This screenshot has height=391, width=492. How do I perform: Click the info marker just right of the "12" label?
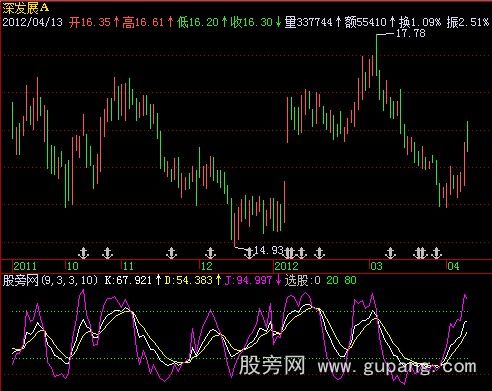[x=210, y=253]
